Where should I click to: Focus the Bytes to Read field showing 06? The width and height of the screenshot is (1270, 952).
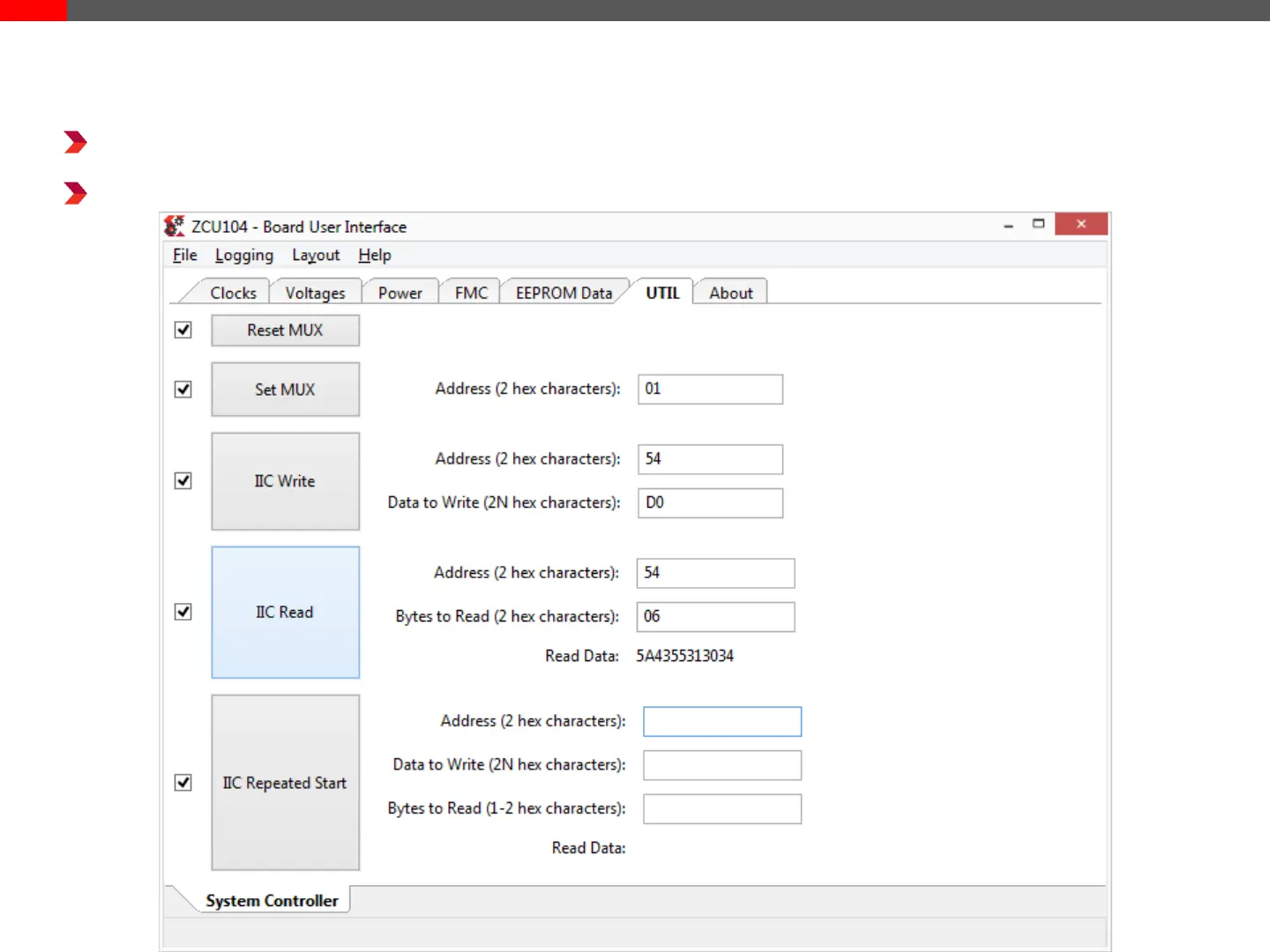click(715, 617)
